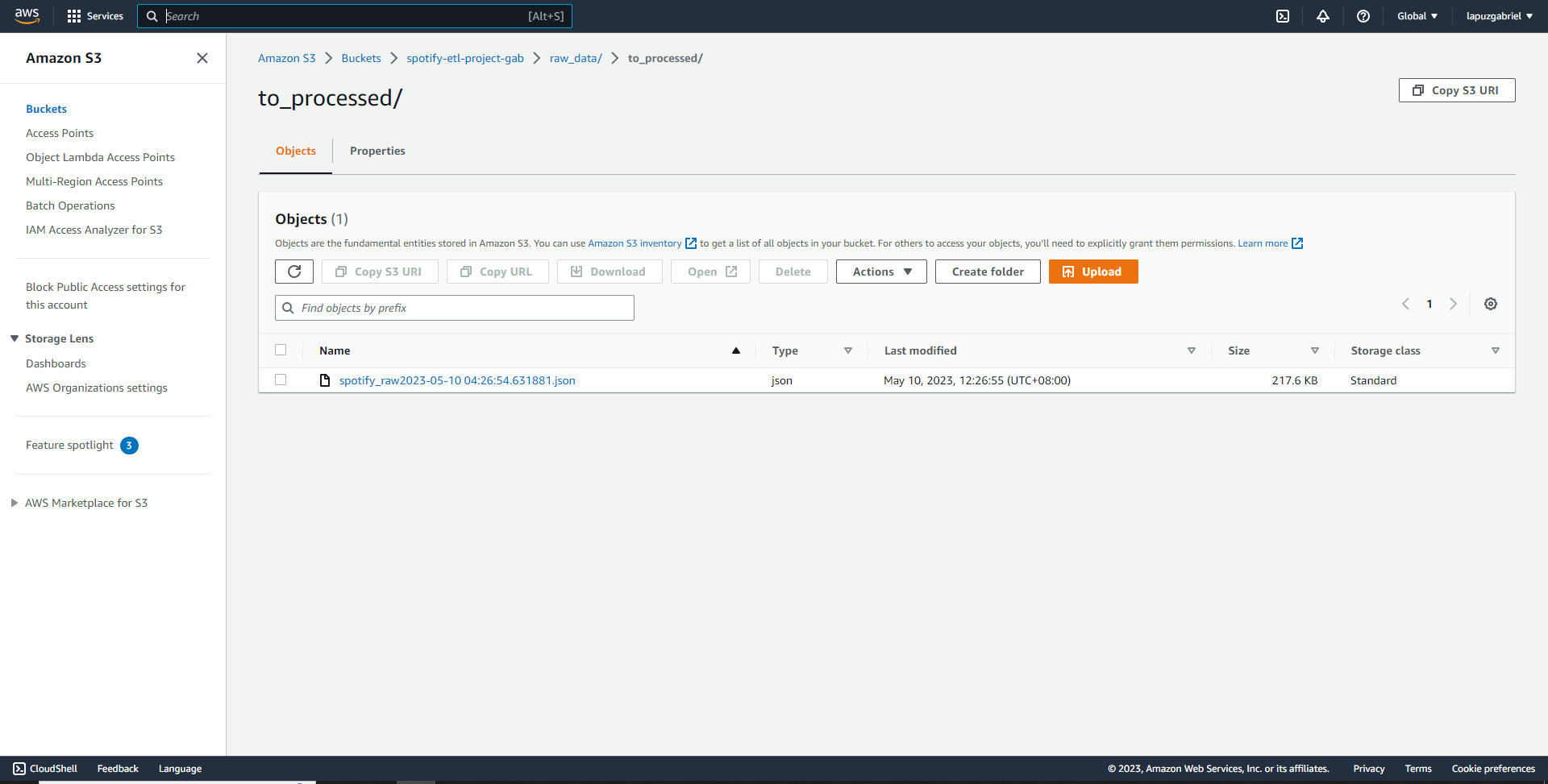Viewport: 1548px width, 784px height.
Task: Switch to the Properties tab
Action: 377,151
